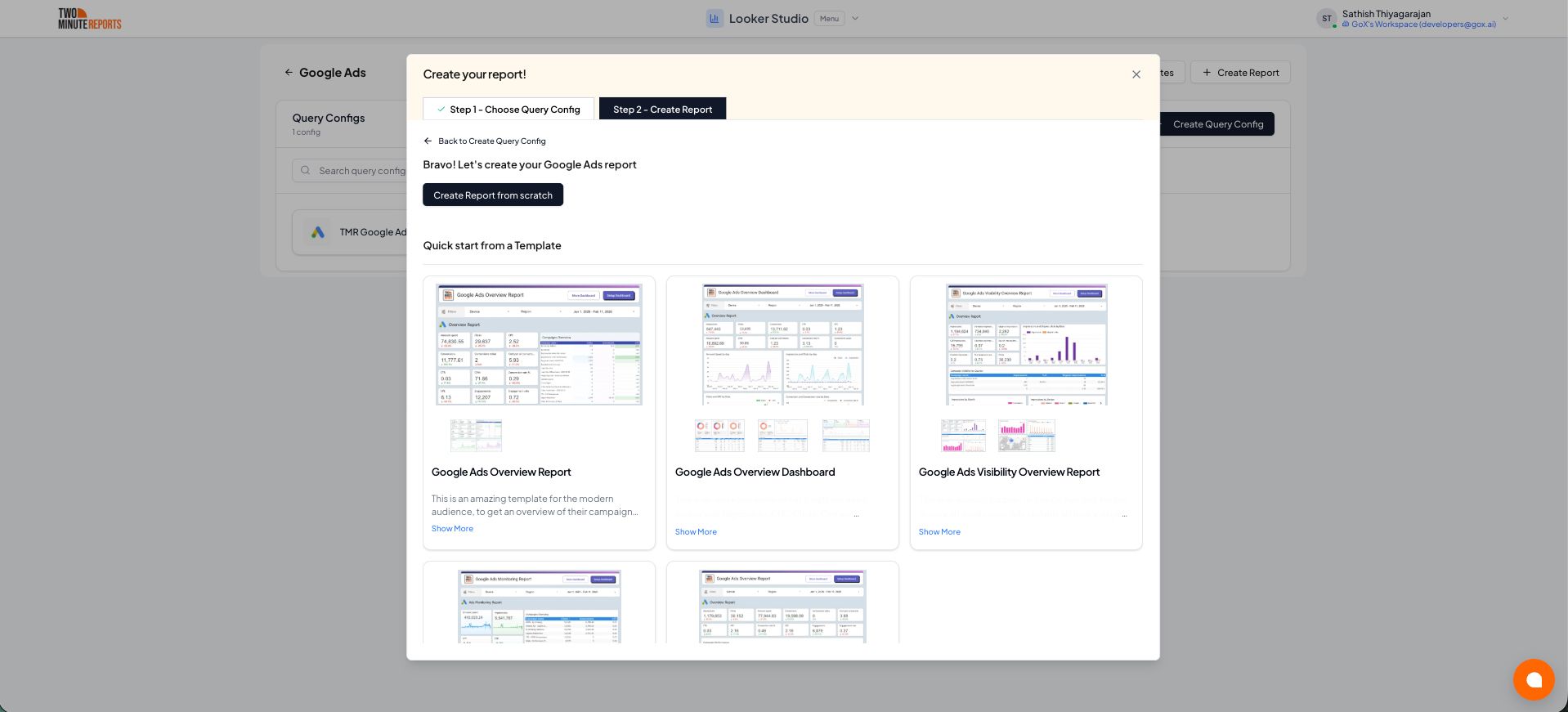Image resolution: width=1568 pixels, height=712 pixels.
Task: Select second small thumbnail under Visibility Overview Report
Action: click(1026, 436)
